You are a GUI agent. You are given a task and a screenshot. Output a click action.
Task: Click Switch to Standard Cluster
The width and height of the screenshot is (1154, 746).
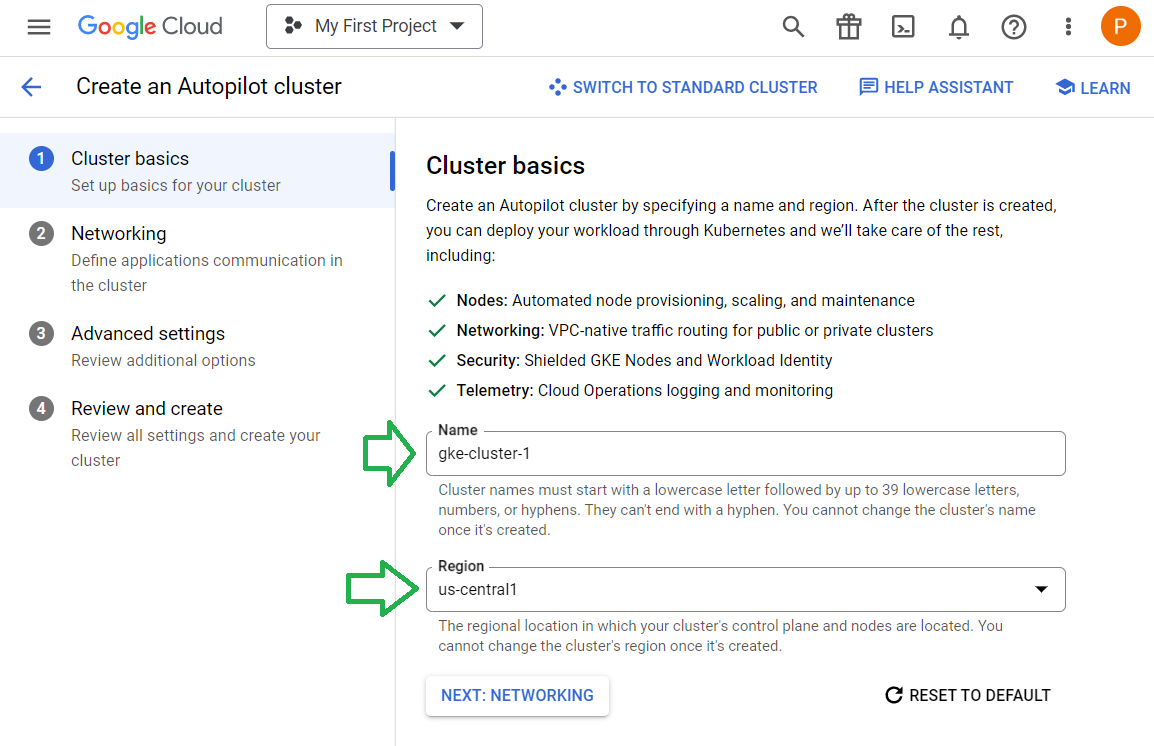(x=683, y=88)
